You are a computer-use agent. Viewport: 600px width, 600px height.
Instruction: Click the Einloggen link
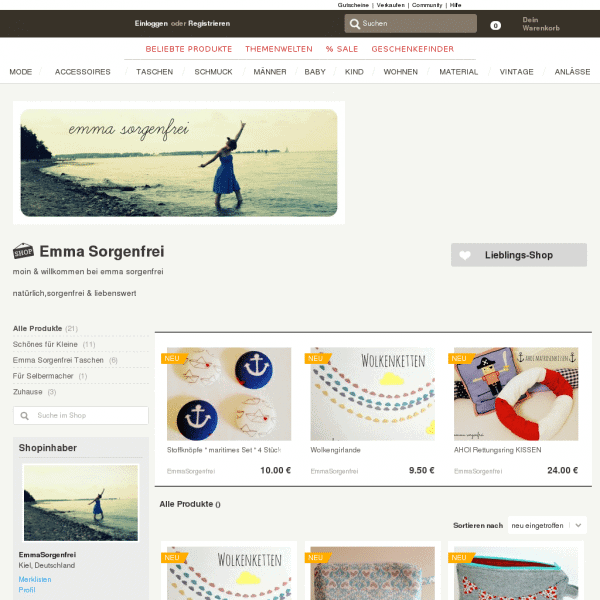pyautogui.click(x=151, y=24)
